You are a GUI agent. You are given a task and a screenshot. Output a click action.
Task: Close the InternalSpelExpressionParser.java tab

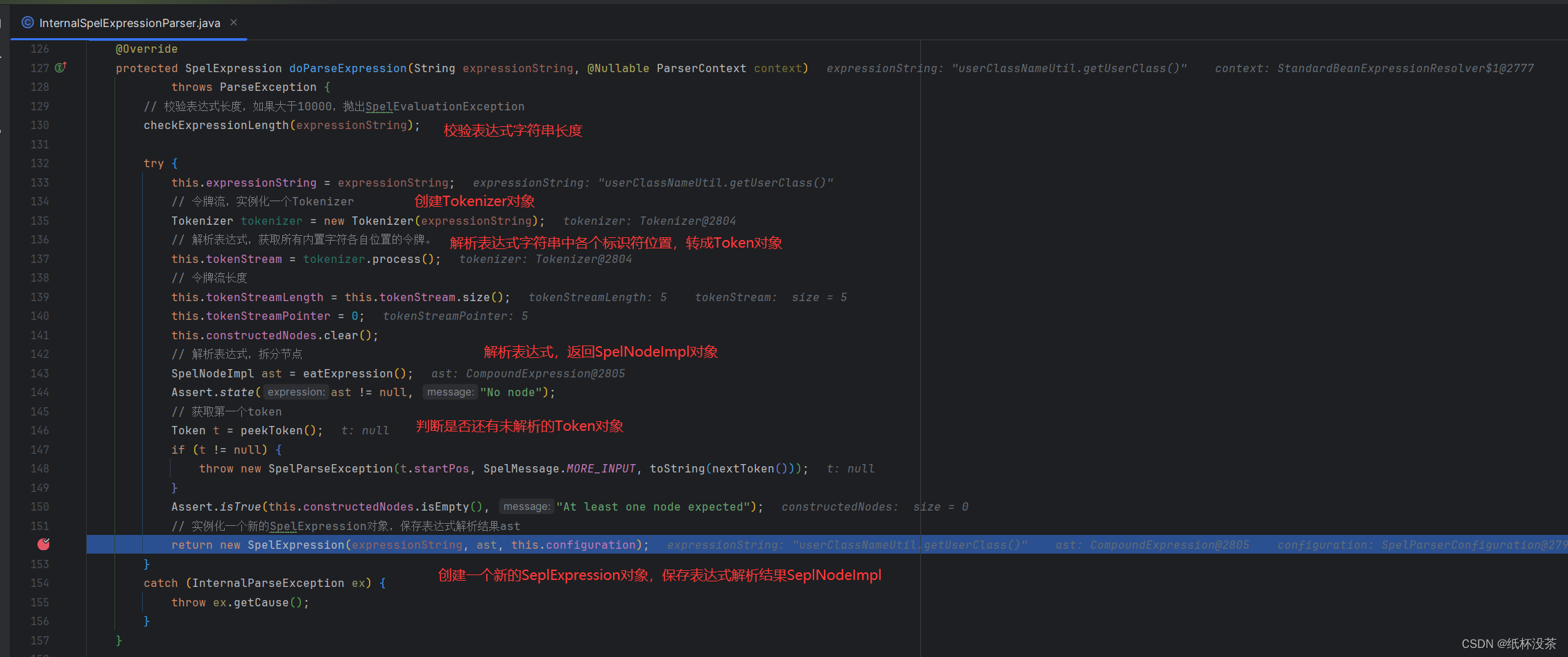234,22
